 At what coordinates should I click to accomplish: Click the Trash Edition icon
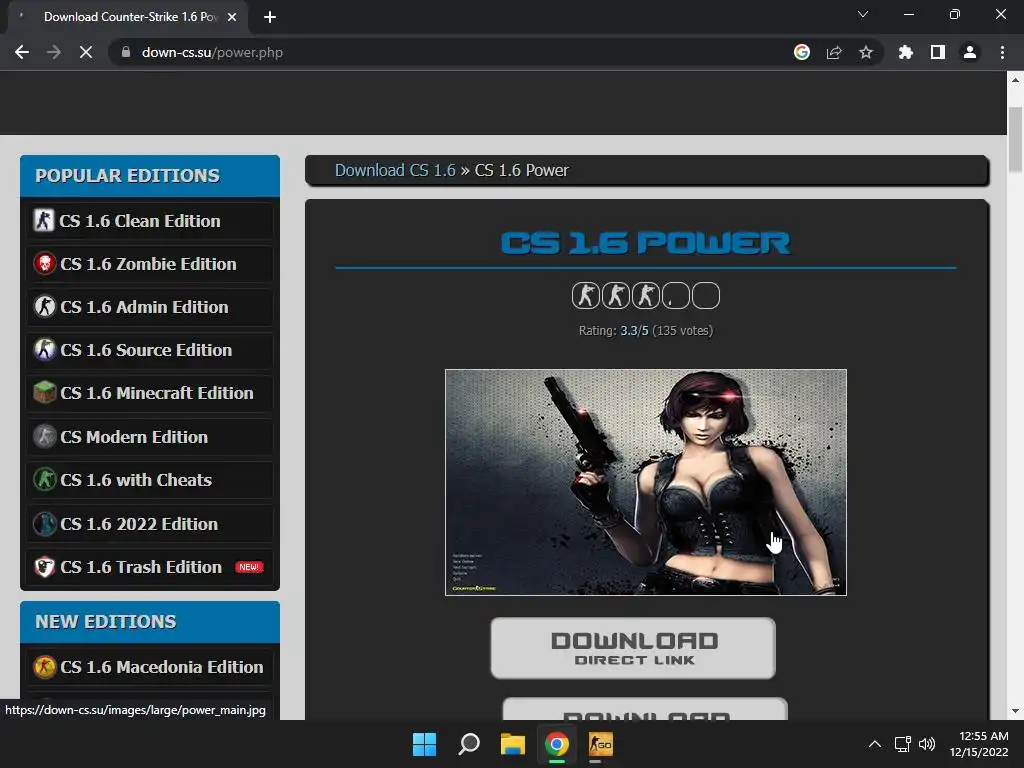[x=44, y=567]
